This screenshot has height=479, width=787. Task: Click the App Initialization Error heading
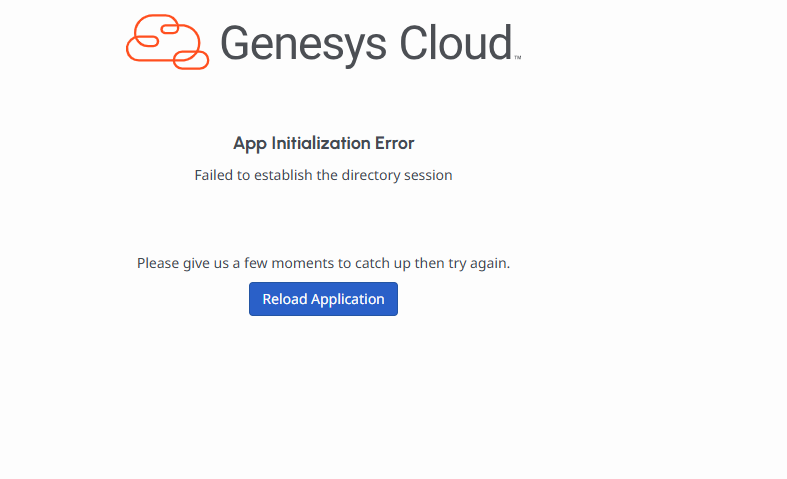click(323, 143)
